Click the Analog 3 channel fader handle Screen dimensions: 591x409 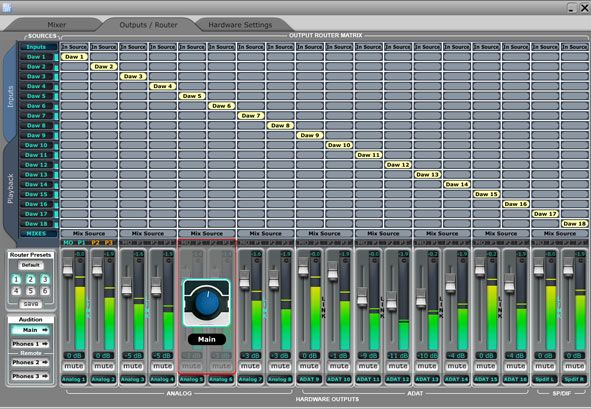tap(127, 287)
